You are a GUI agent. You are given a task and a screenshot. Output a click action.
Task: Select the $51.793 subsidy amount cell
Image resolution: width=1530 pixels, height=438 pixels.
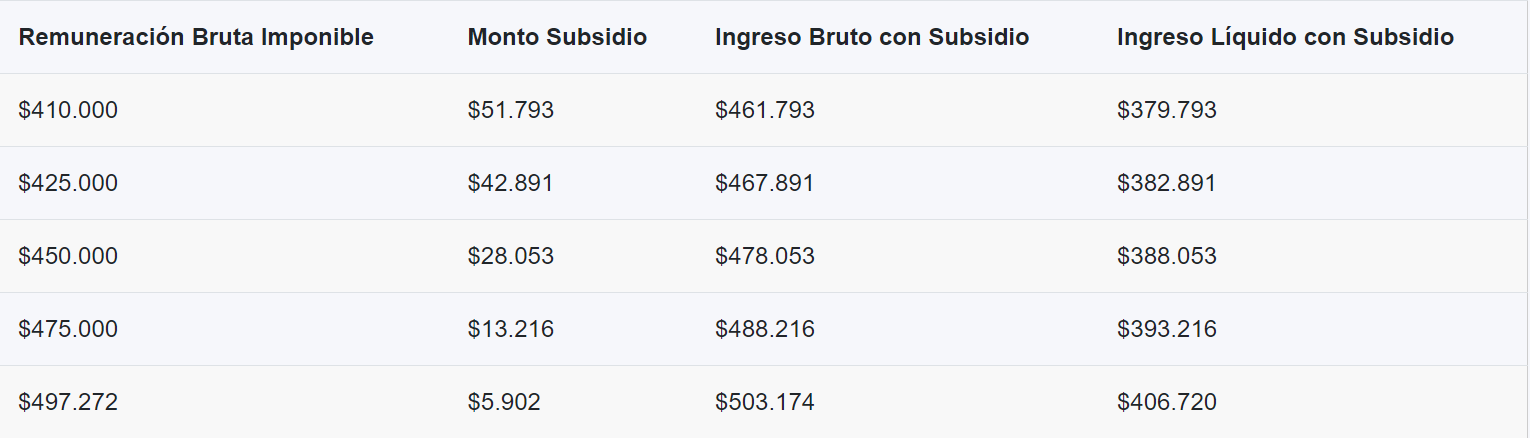click(511, 110)
